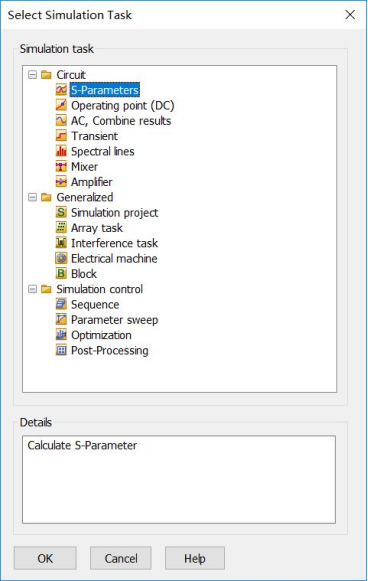Click the Operating point (DC) icon
Image resolution: width=368 pixels, height=581 pixels.
point(61,105)
